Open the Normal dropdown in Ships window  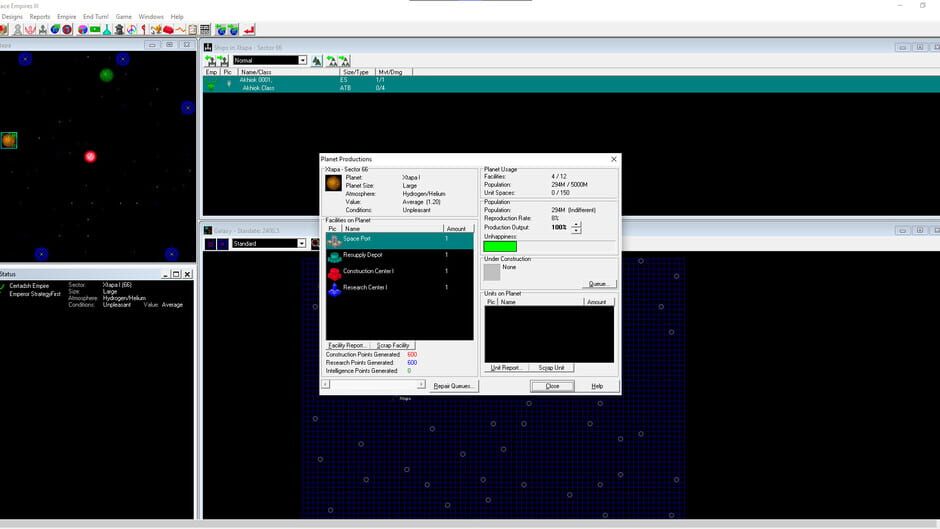[x=301, y=60]
